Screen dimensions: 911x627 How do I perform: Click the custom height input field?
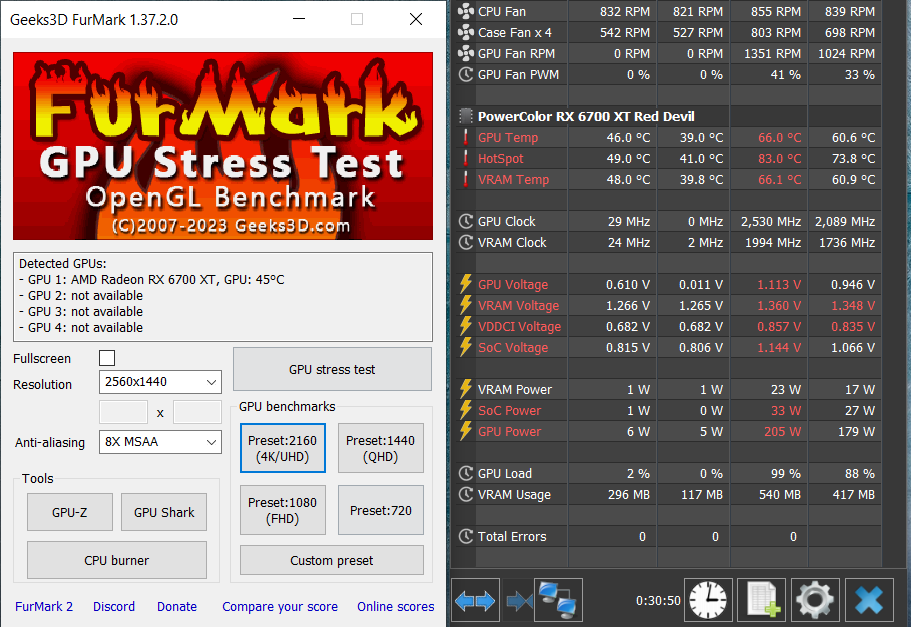tap(197, 412)
